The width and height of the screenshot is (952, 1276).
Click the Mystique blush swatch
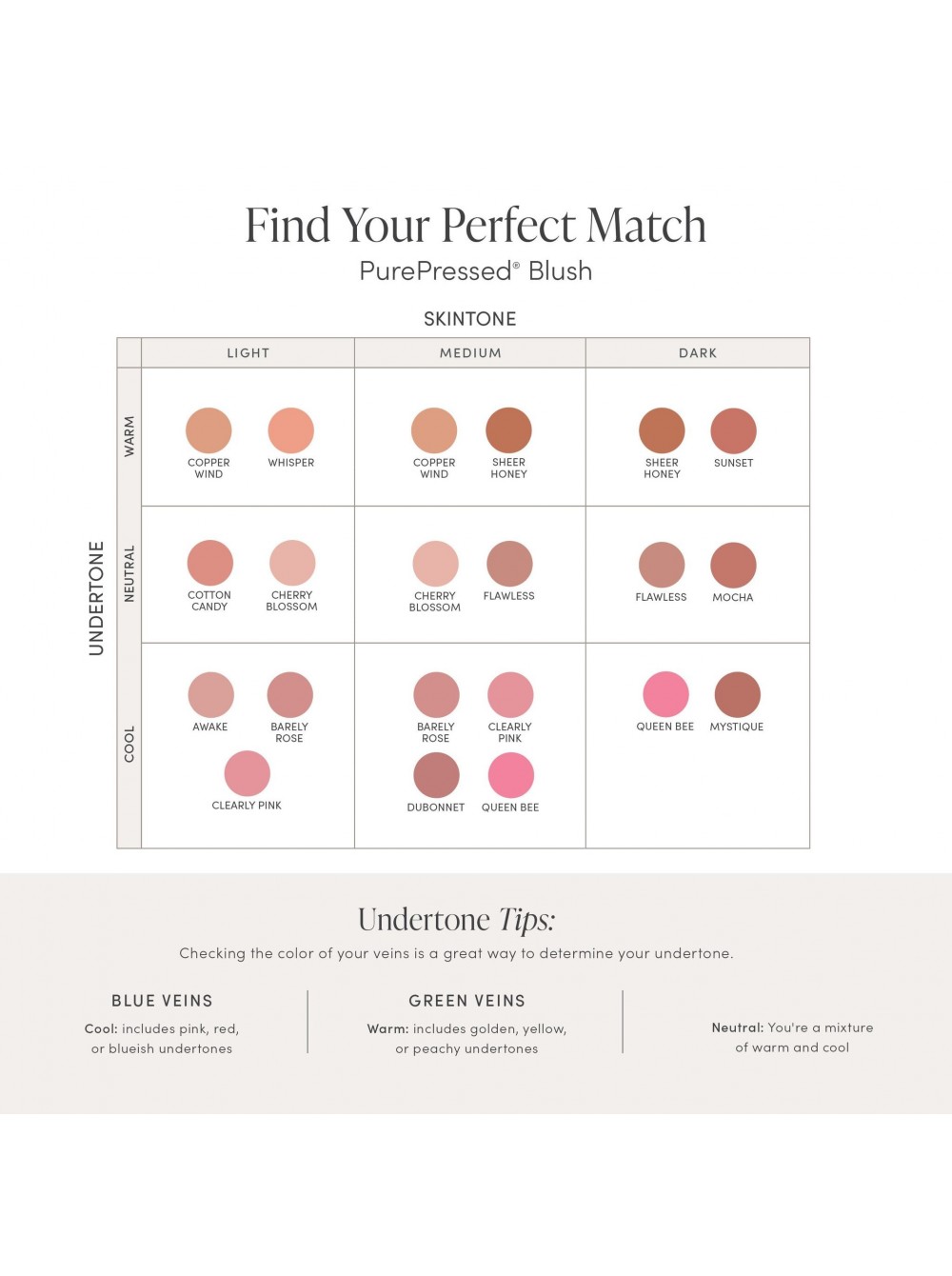tap(737, 694)
